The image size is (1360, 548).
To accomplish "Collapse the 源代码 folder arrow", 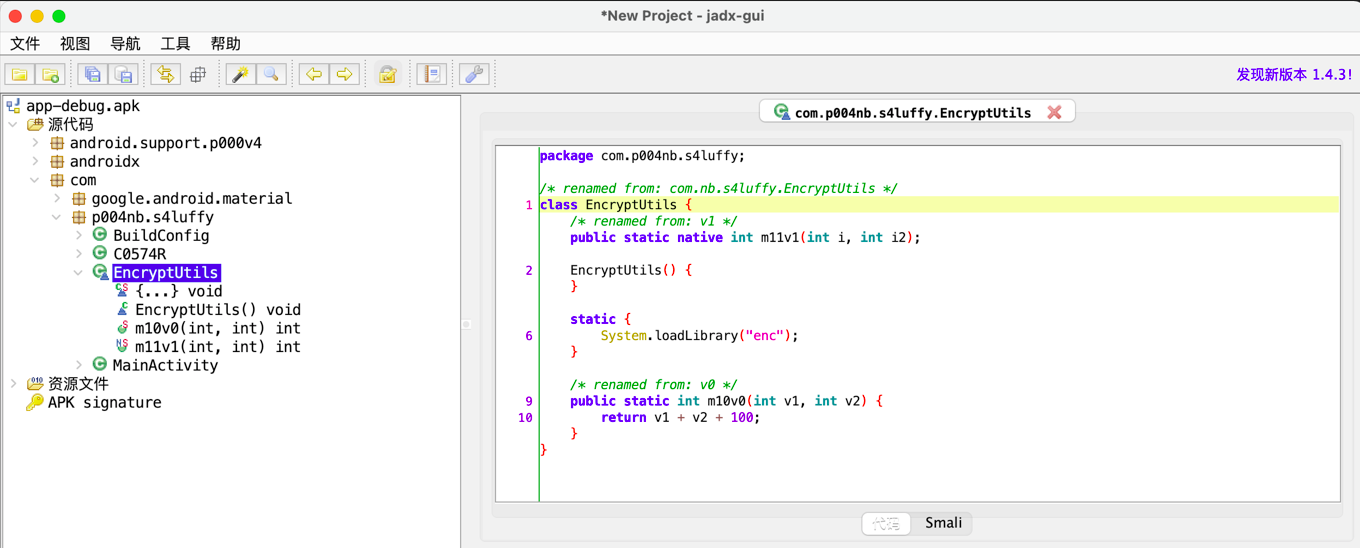I will (13, 125).
